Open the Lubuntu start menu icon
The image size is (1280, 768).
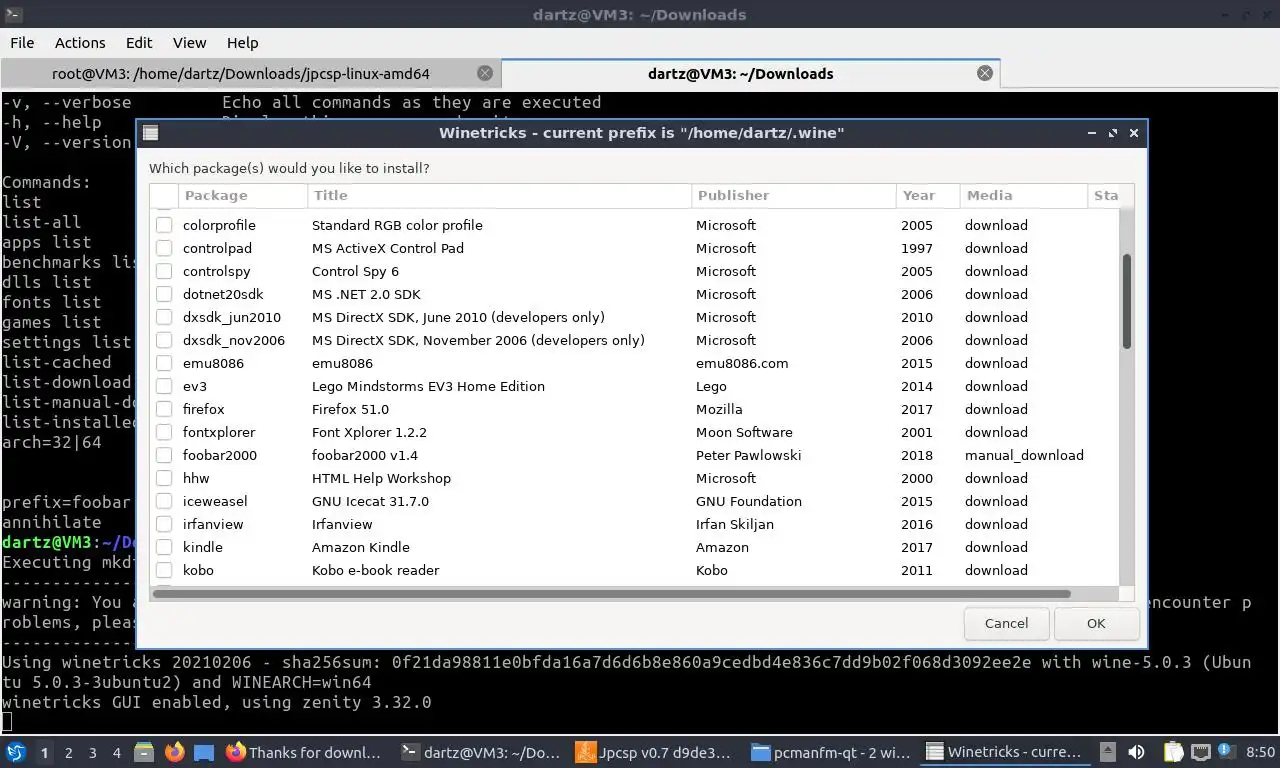pyautogui.click(x=16, y=752)
